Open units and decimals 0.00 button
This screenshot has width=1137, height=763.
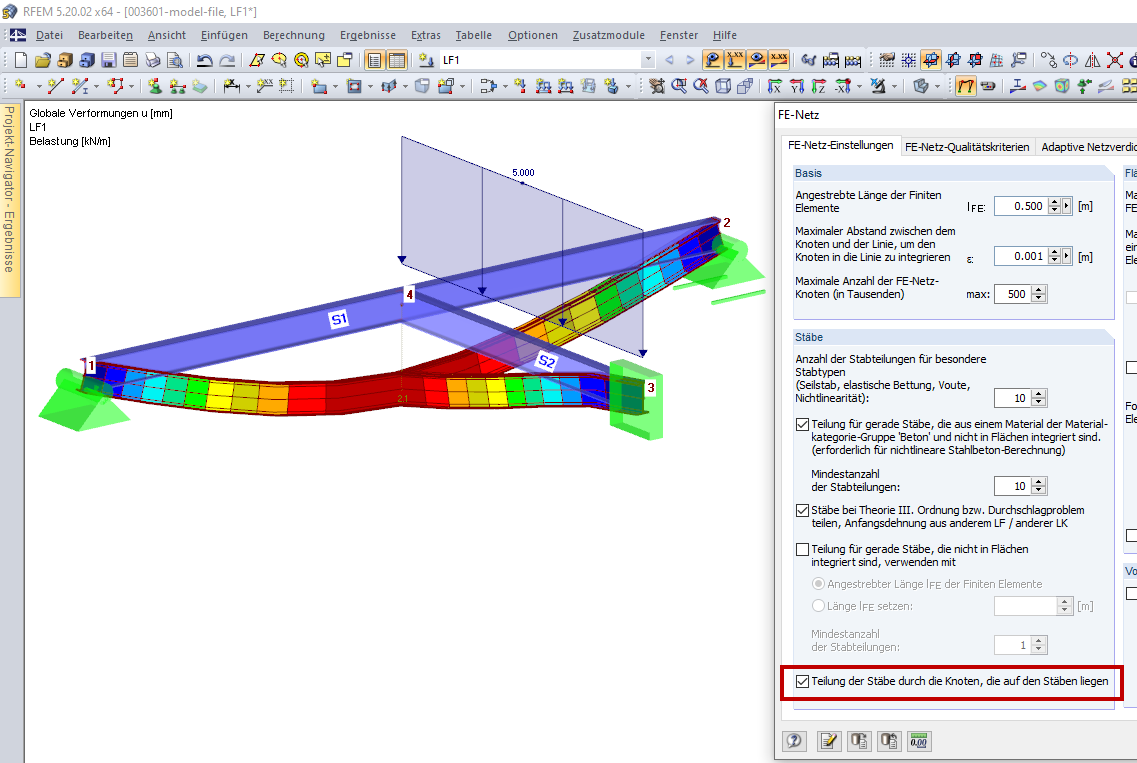[919, 741]
